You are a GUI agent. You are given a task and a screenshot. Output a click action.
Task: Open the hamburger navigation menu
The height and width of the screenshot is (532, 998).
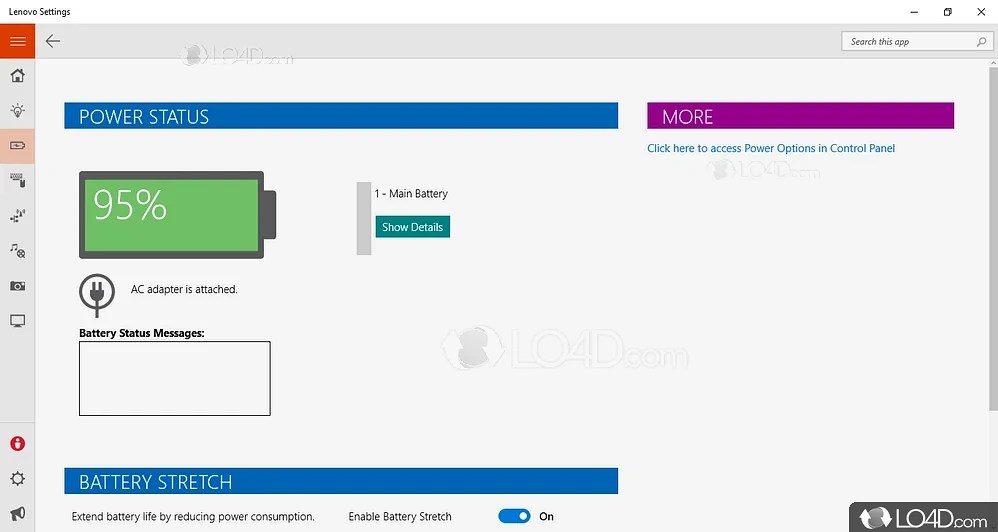[x=17, y=41]
